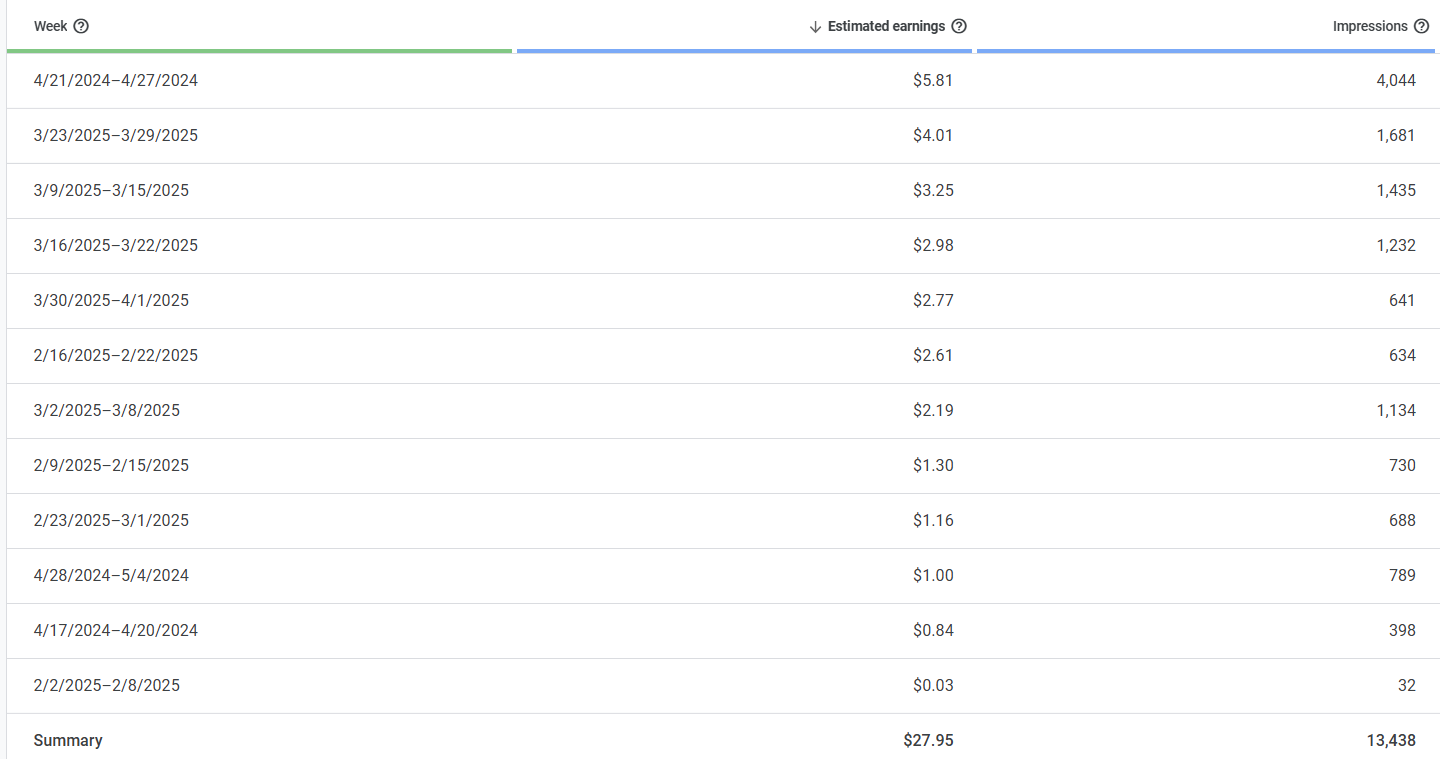Image resolution: width=1440 pixels, height=759 pixels.
Task: Select the 4/21/2024–4/27/2024 week row
Action: click(115, 80)
